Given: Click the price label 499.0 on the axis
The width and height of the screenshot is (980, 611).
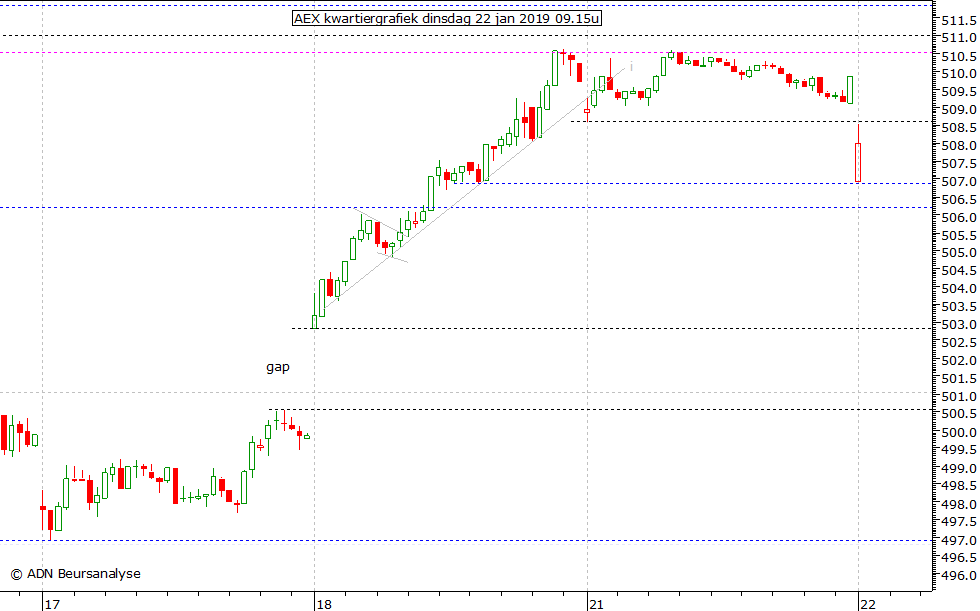Looking at the screenshot, I should click(x=959, y=468).
